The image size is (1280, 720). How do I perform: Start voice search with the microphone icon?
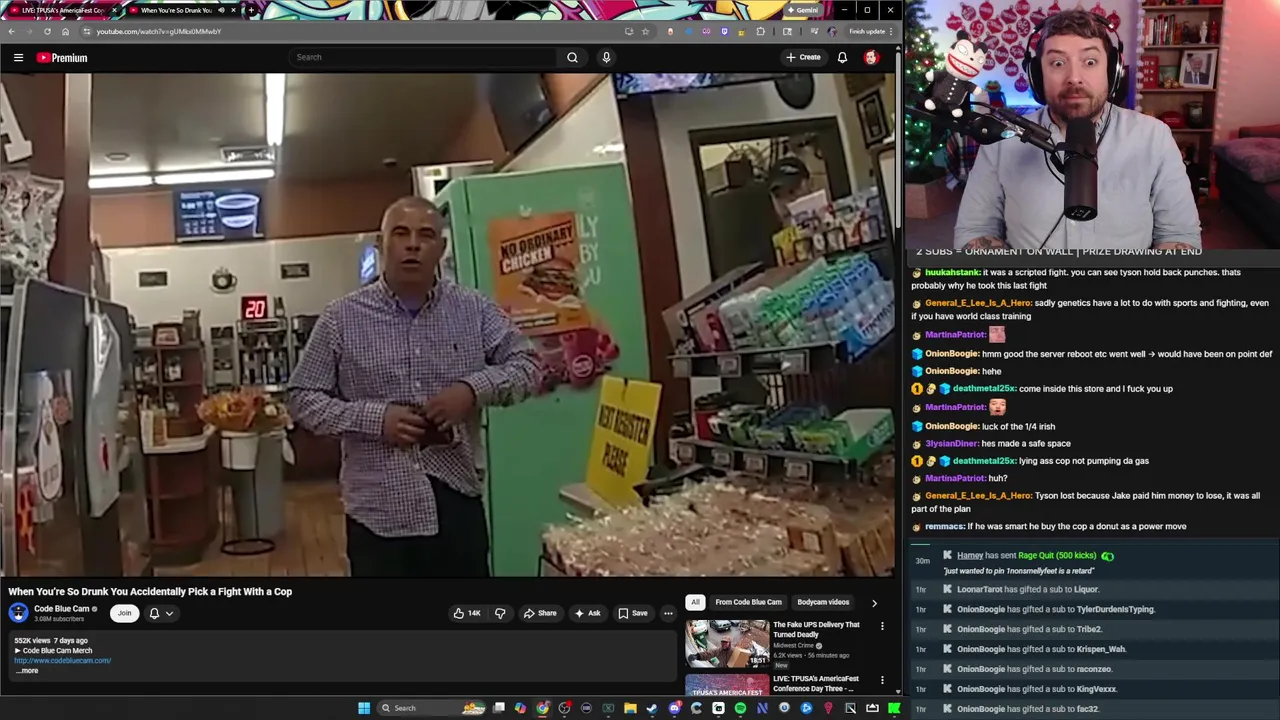point(605,57)
